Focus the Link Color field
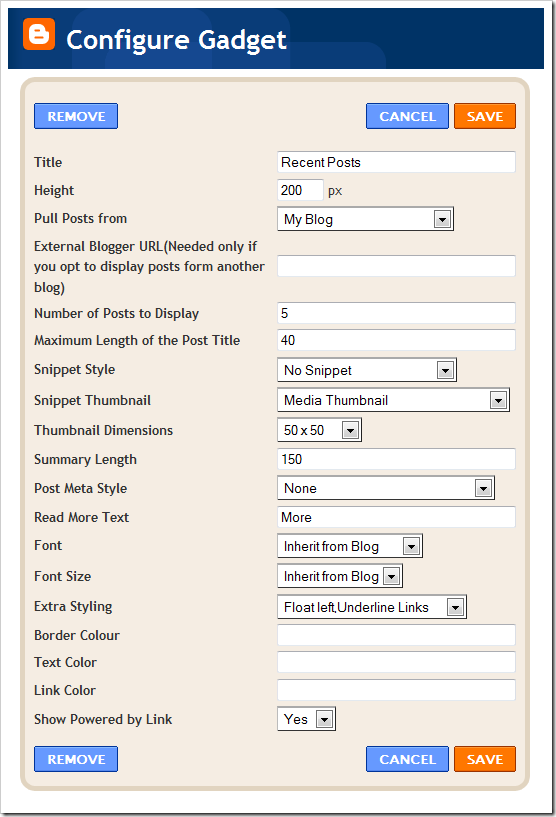 [397, 690]
